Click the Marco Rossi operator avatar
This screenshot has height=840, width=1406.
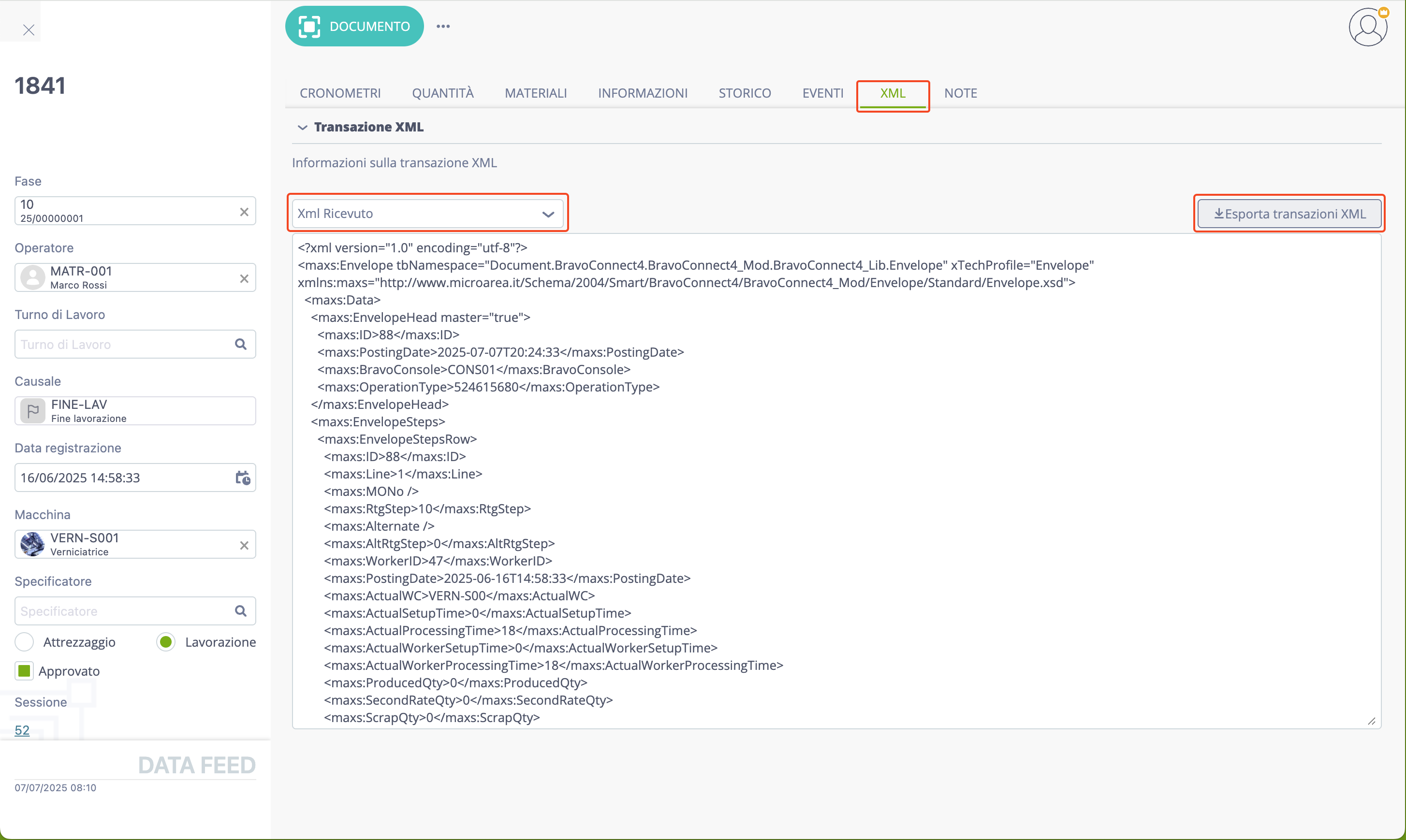(33, 277)
